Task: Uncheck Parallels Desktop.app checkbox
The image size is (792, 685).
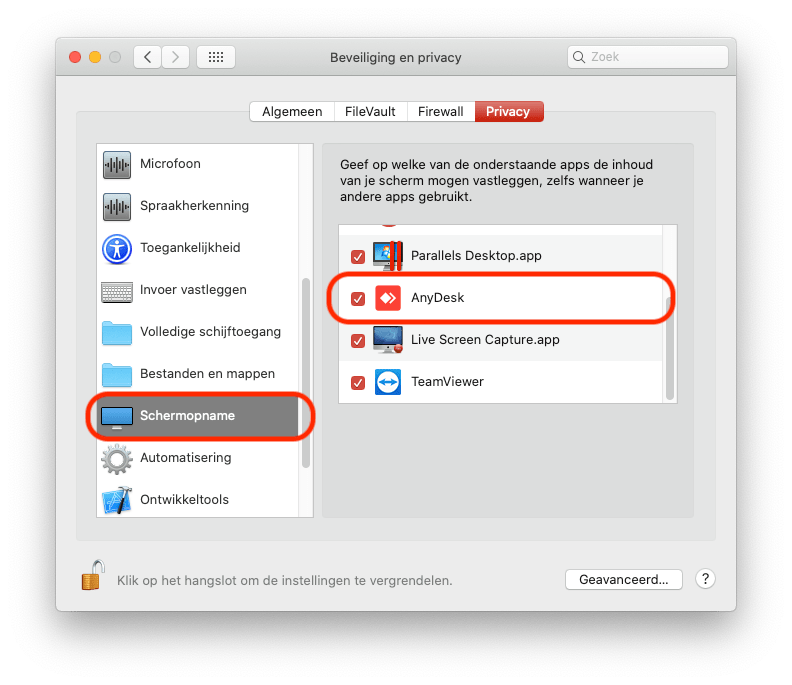Action: (358, 257)
